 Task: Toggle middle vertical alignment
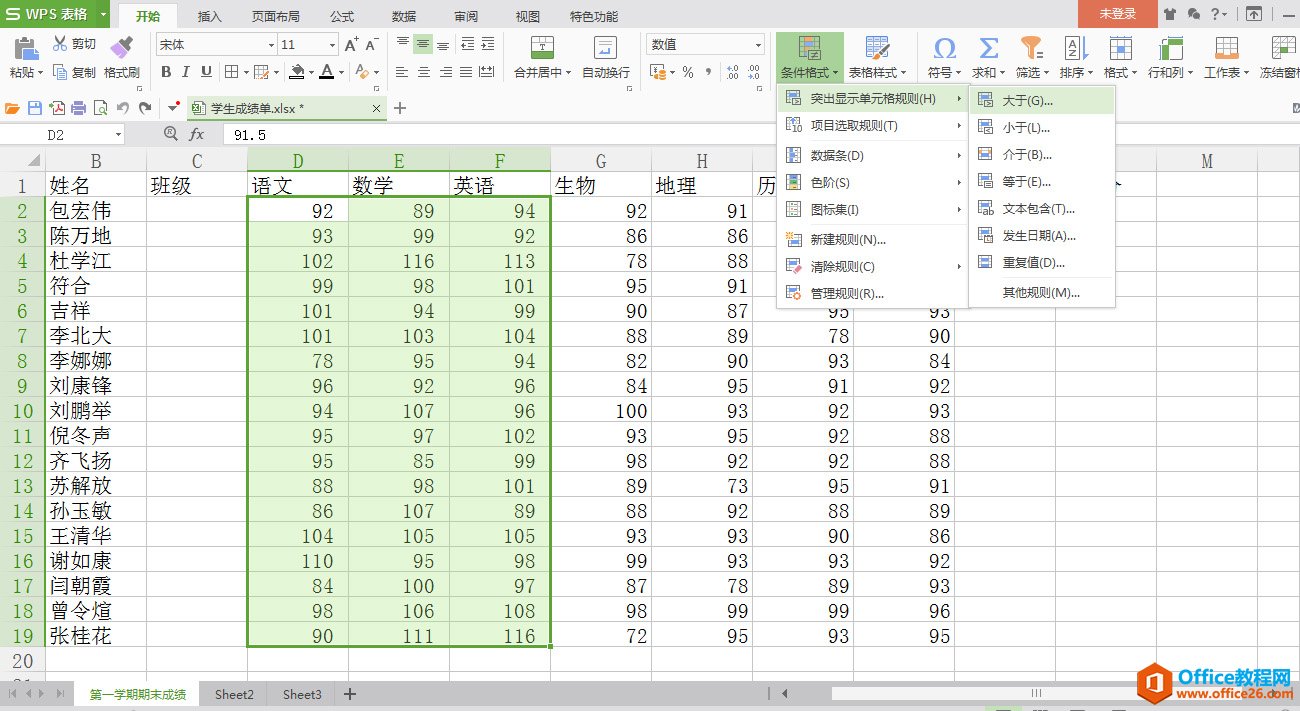423,44
